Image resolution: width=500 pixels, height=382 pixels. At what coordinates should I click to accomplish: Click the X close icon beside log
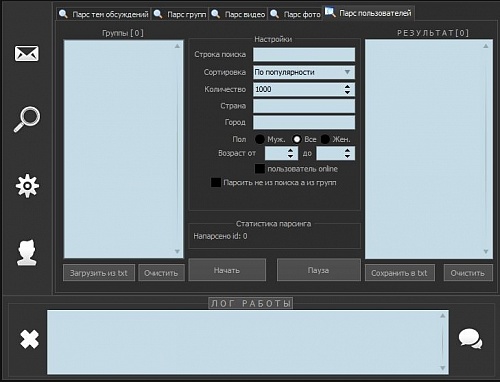click(x=29, y=339)
